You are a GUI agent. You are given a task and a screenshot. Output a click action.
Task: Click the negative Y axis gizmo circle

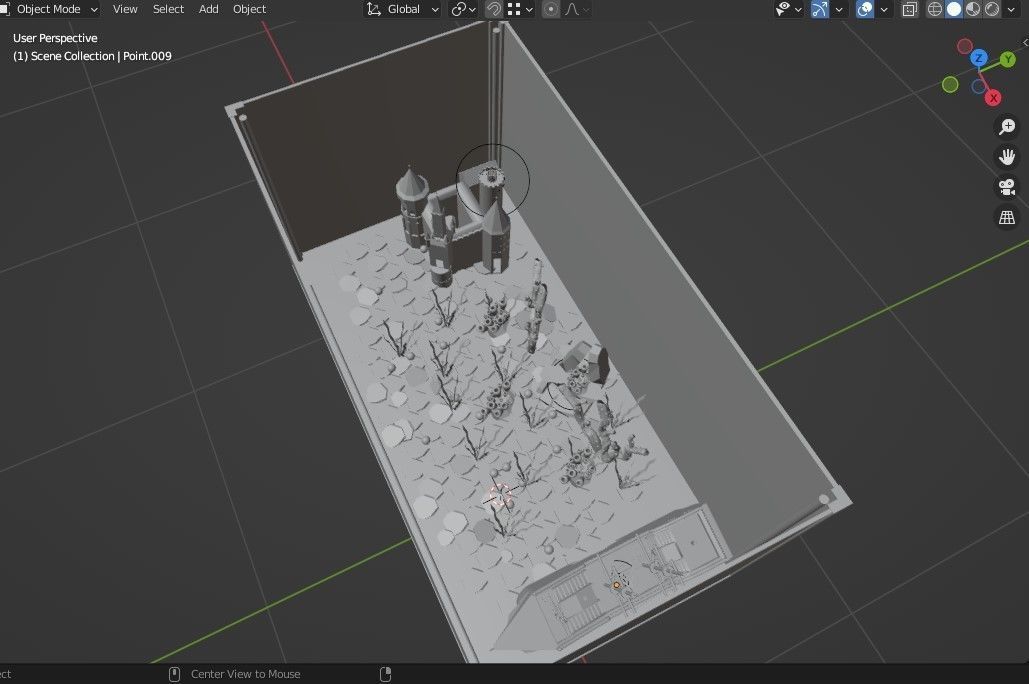point(950,85)
